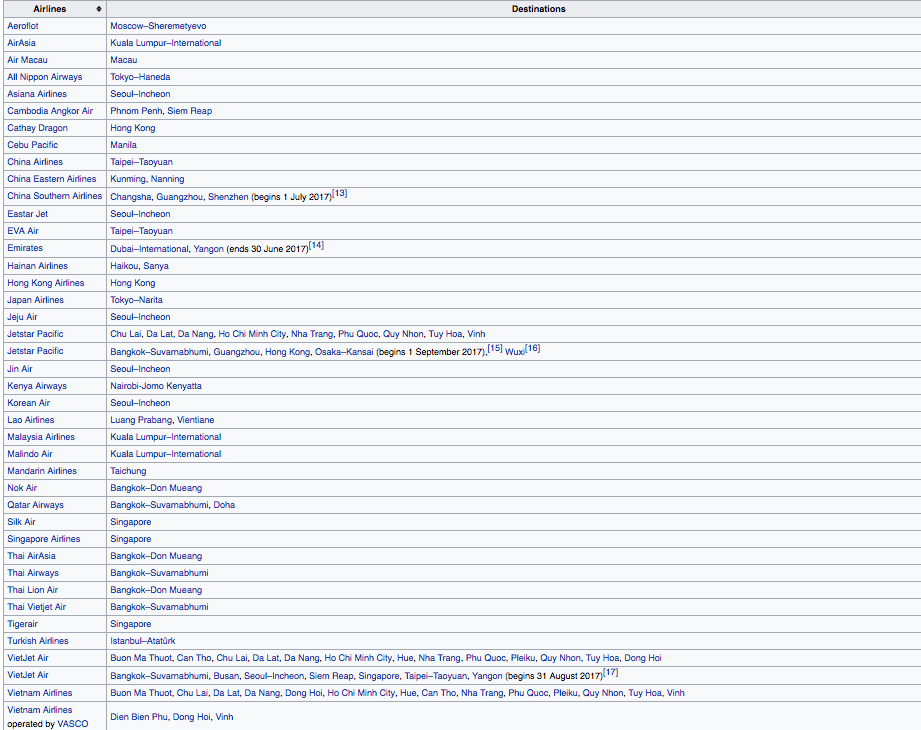This screenshot has height=730, width=921.
Task: Open the Aeroflot airline link
Action: (x=23, y=26)
